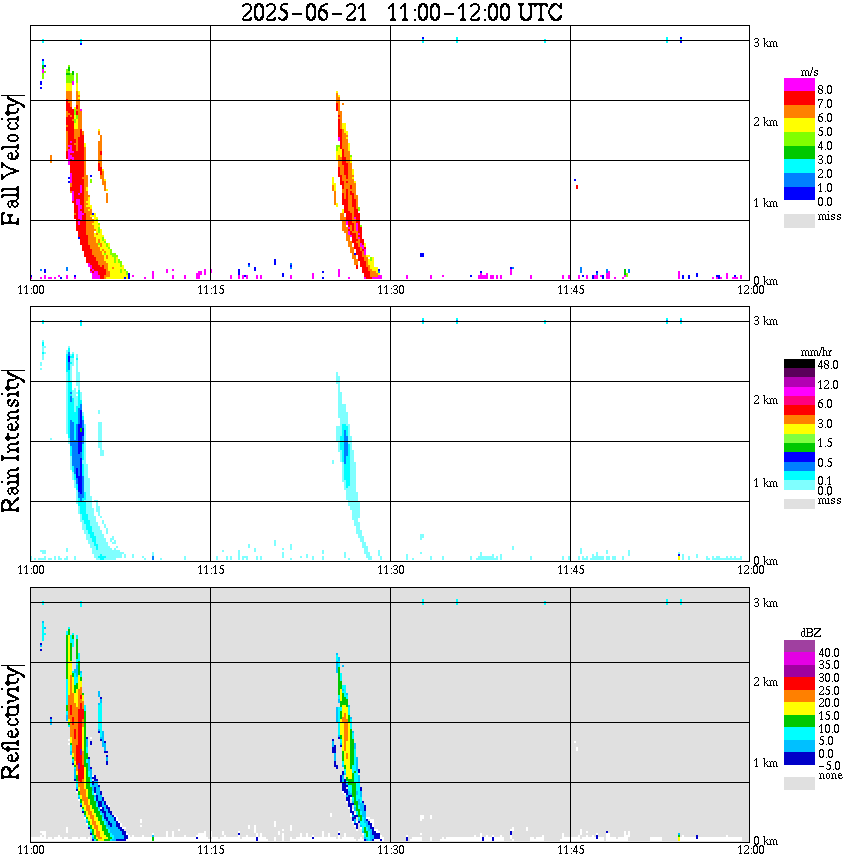850x868 pixels.
Task: Click the 3 km height label on Reflectivity panel
Action: 765,603
